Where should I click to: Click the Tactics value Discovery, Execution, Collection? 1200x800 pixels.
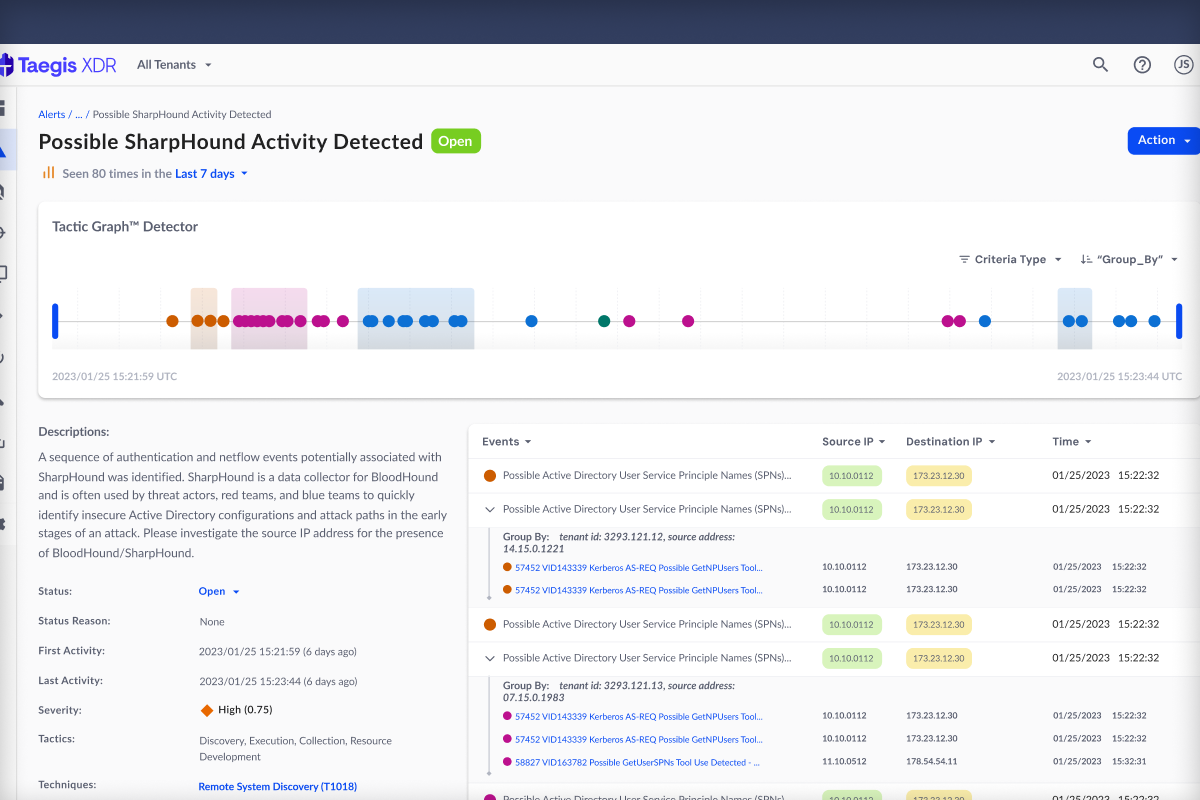296,748
